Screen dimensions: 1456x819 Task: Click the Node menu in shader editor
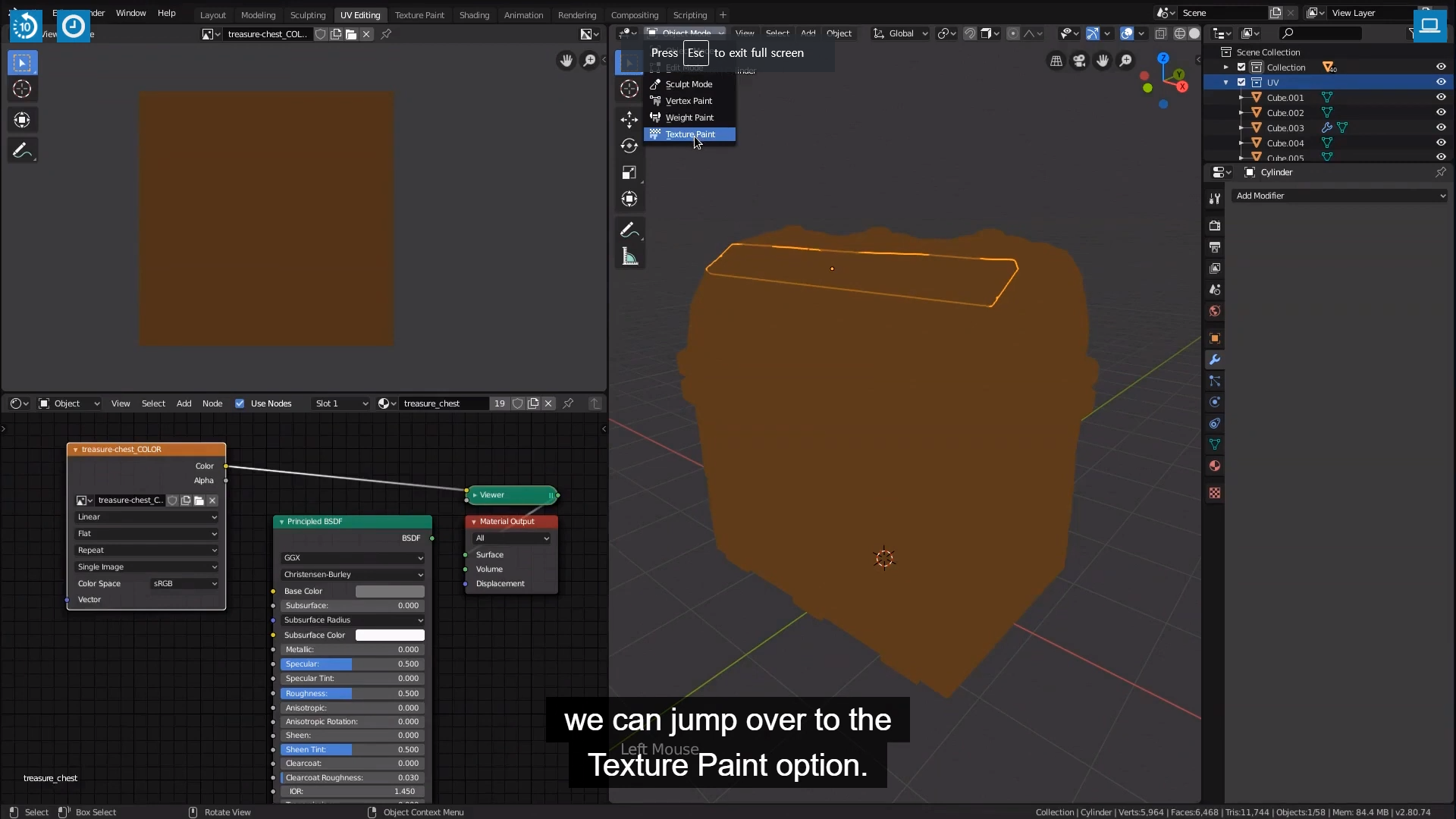tap(212, 403)
